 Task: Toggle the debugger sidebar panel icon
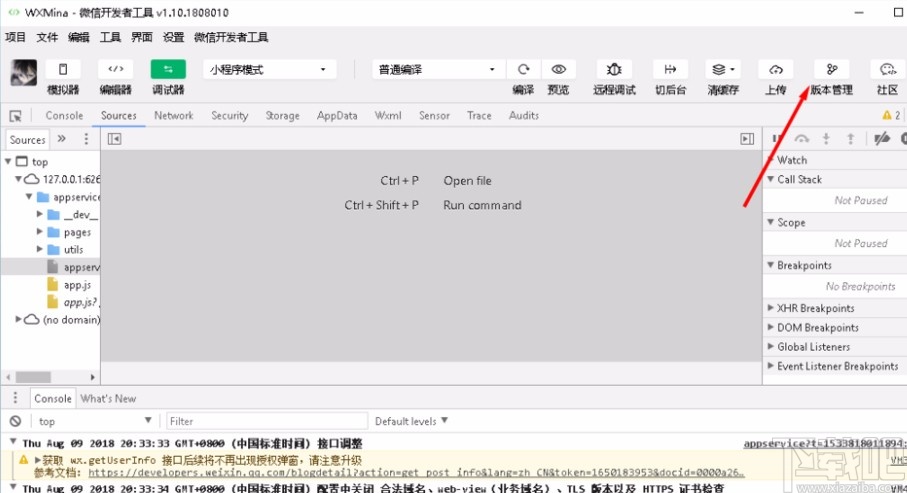tap(747, 139)
